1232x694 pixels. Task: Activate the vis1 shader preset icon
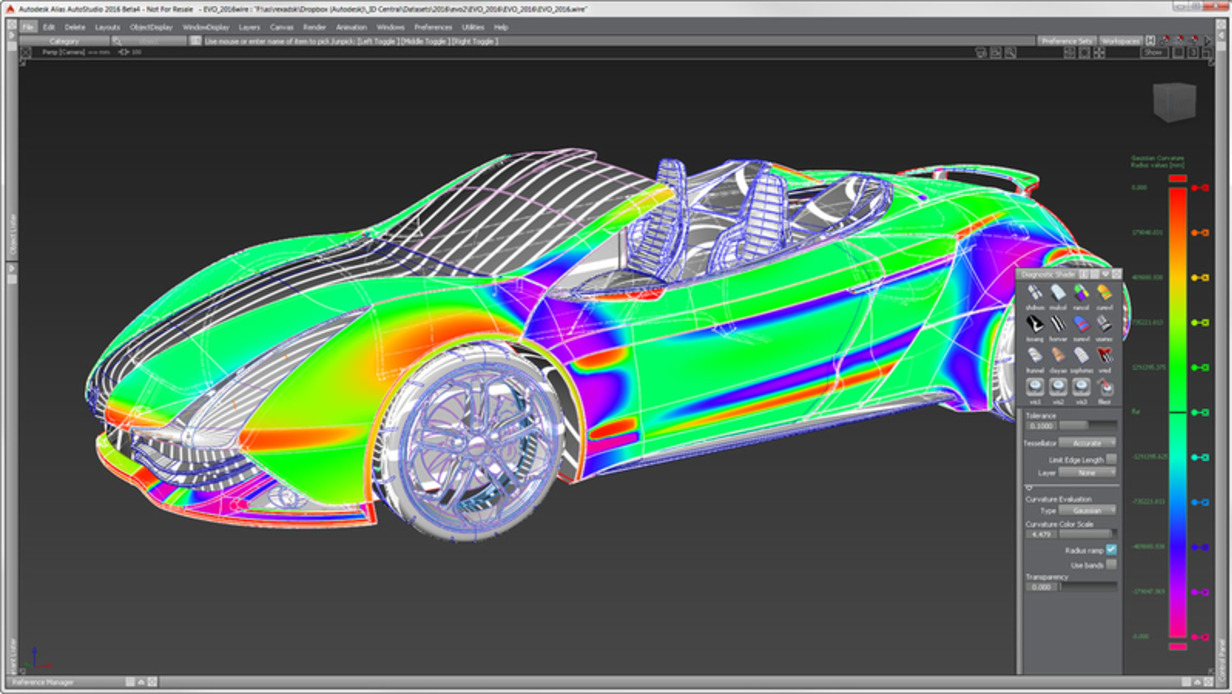tap(1035, 387)
